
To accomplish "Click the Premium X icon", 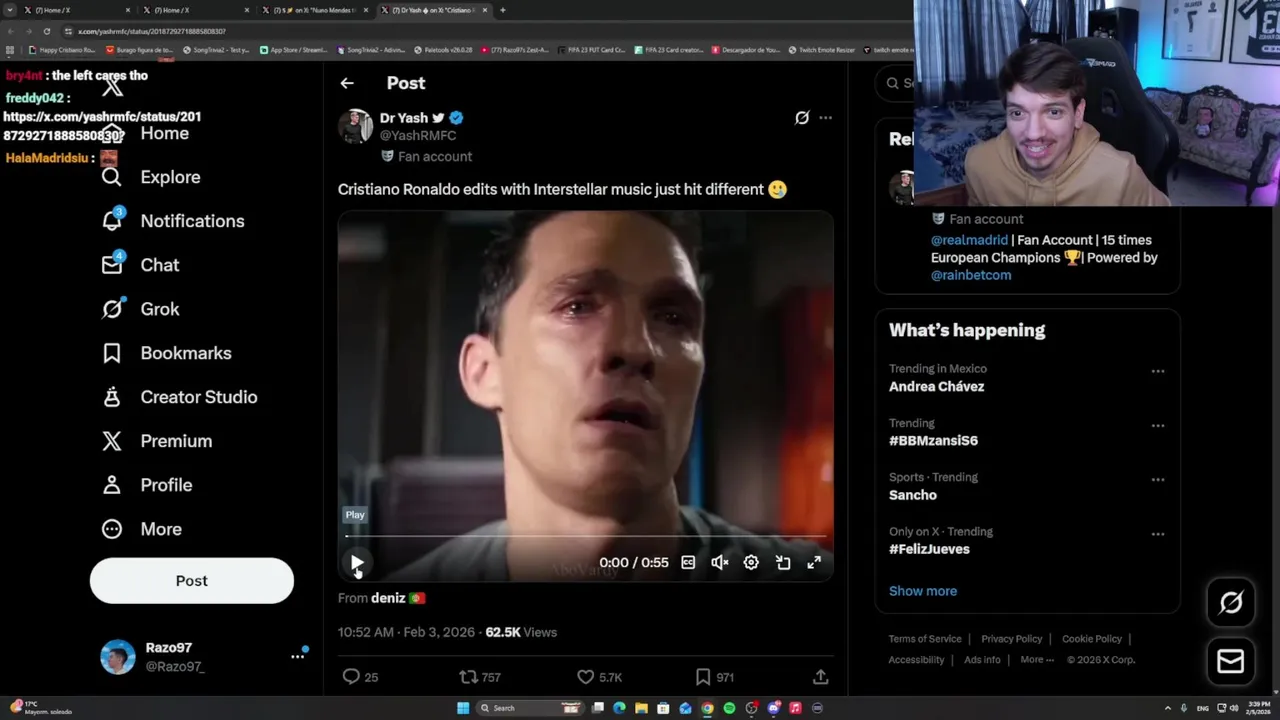I will [112, 441].
